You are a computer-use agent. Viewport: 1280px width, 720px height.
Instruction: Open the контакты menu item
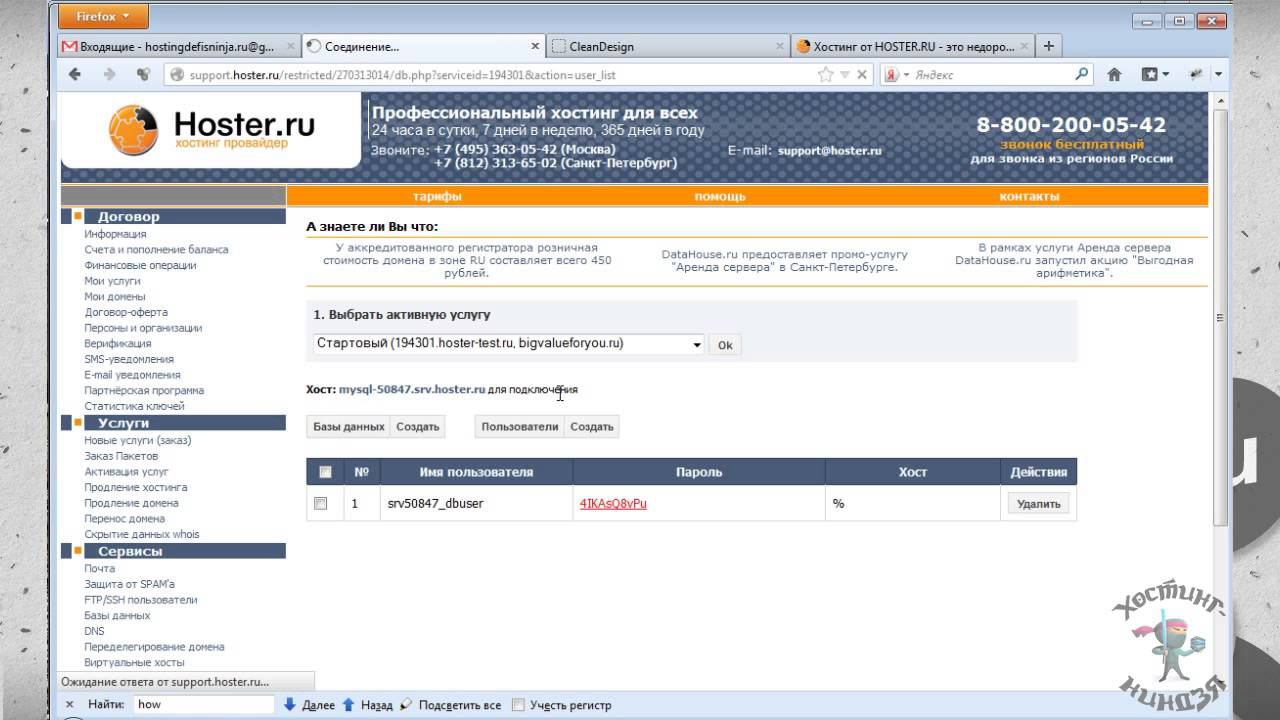point(1029,197)
